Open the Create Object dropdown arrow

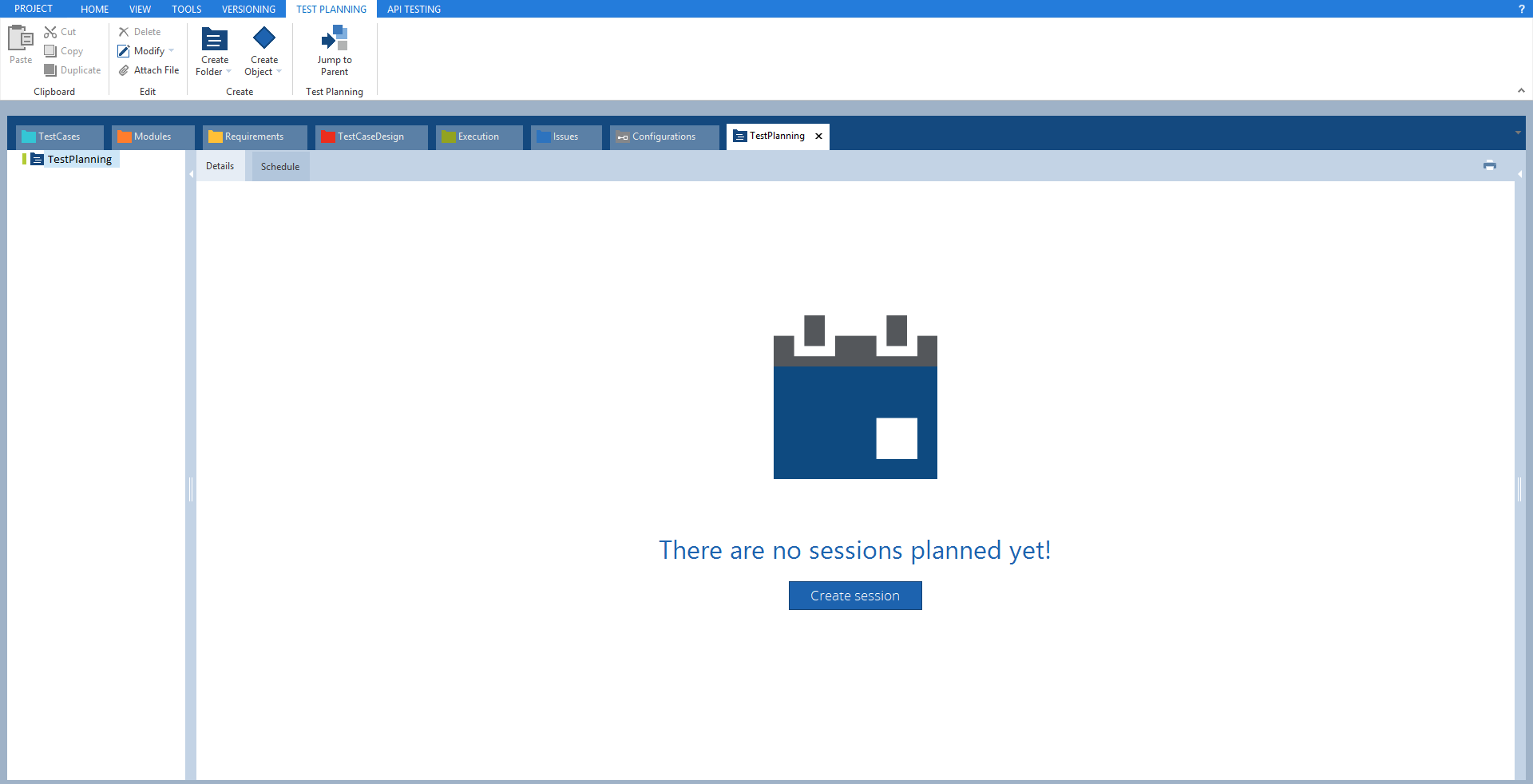[279, 72]
